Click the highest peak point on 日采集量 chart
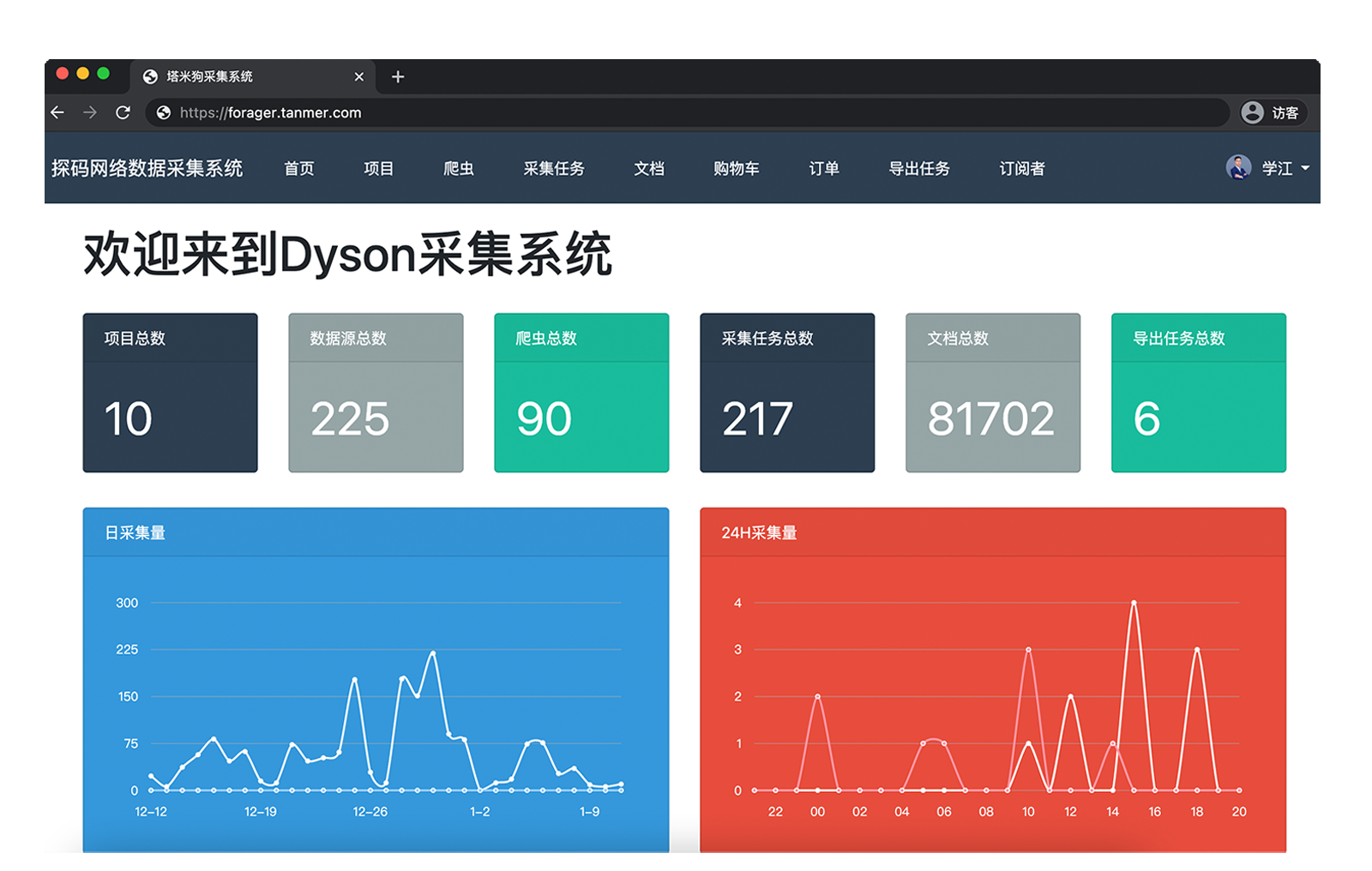 click(x=433, y=653)
